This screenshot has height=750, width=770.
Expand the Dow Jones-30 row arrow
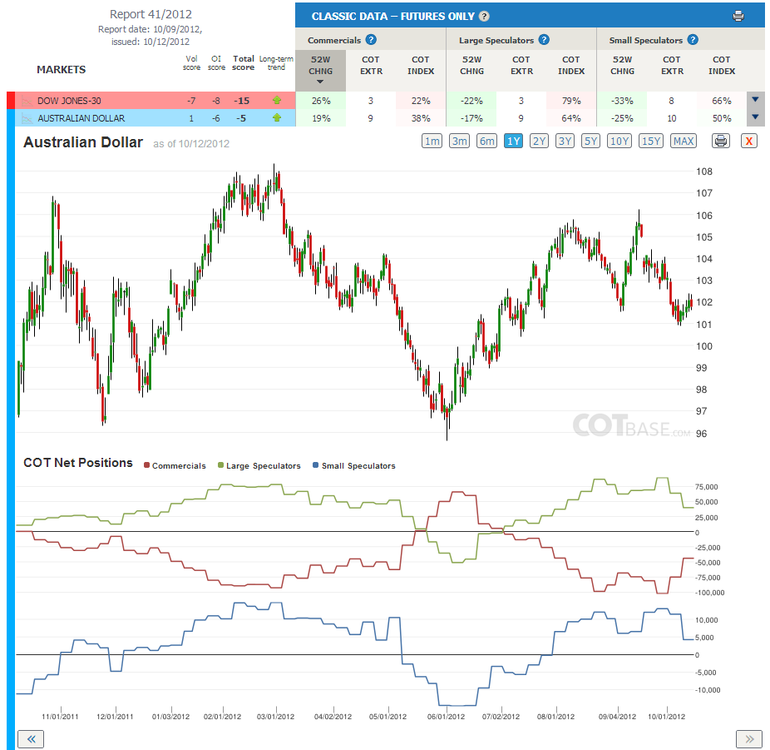[755, 100]
